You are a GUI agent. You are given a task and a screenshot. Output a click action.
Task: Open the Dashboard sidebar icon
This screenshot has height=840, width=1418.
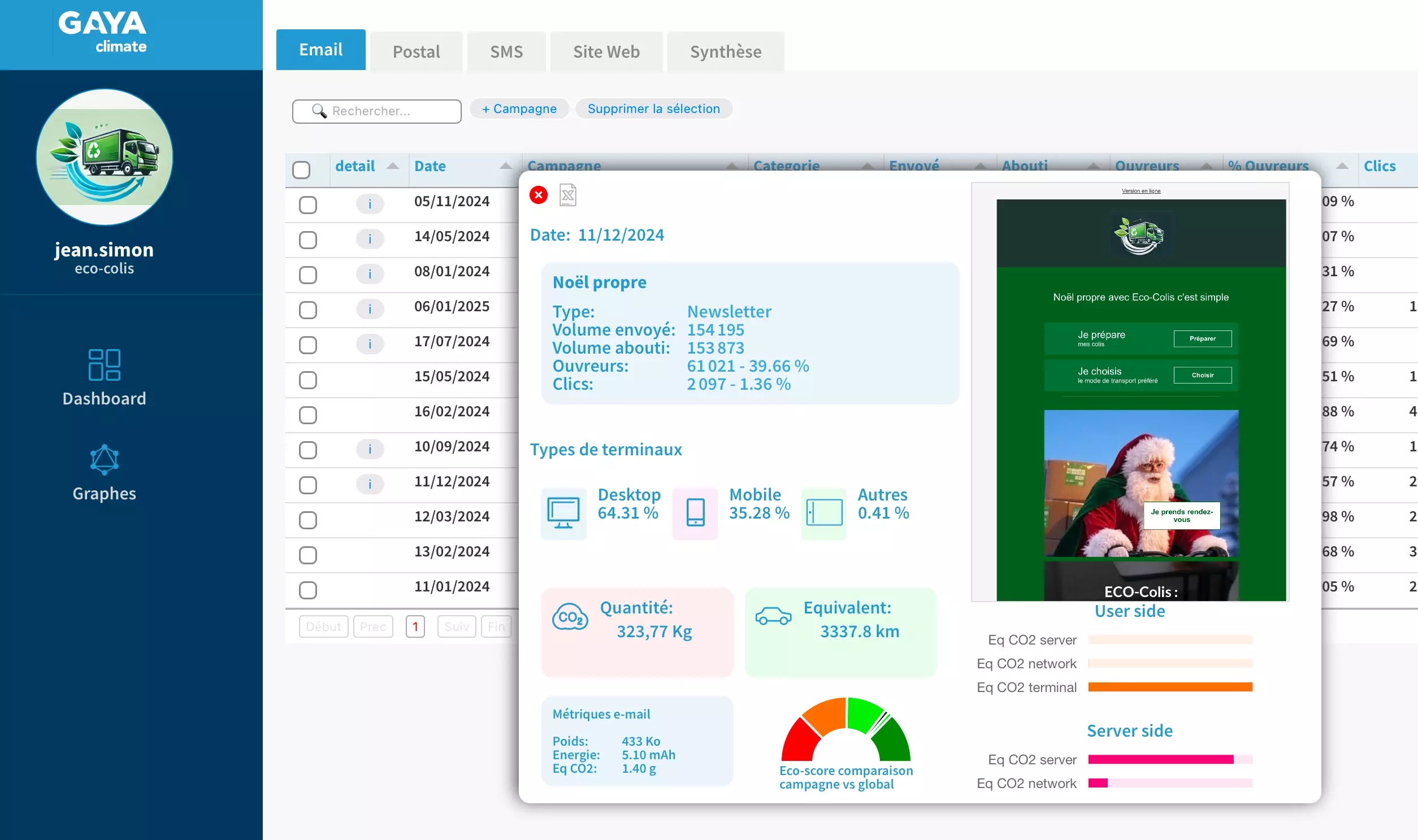point(104,364)
